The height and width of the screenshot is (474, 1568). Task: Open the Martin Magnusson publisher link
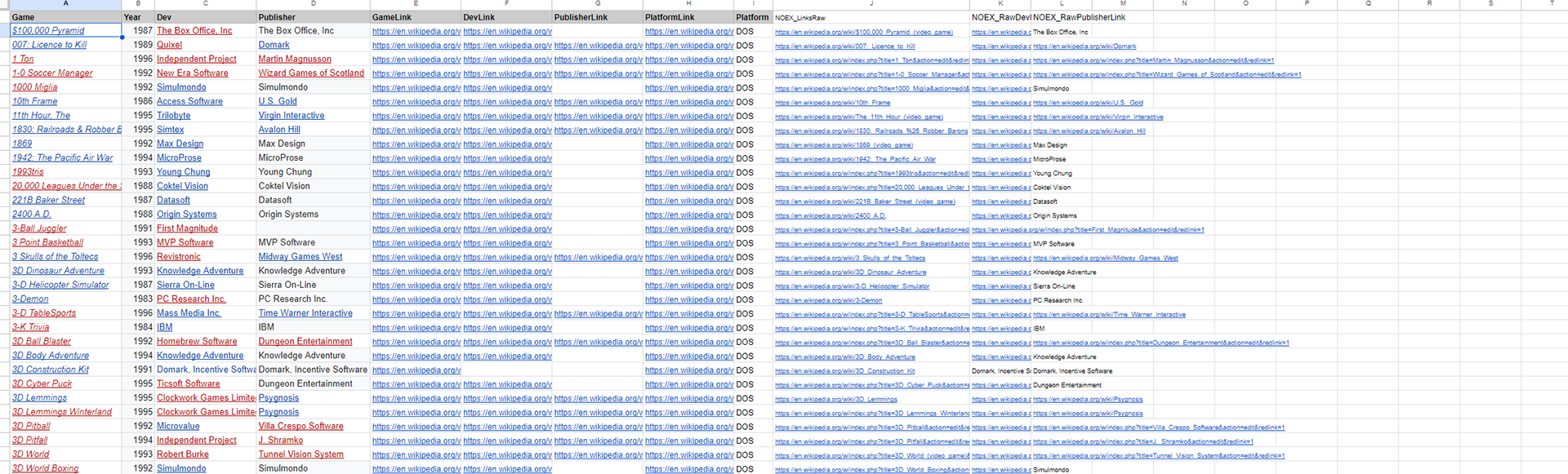(x=295, y=59)
